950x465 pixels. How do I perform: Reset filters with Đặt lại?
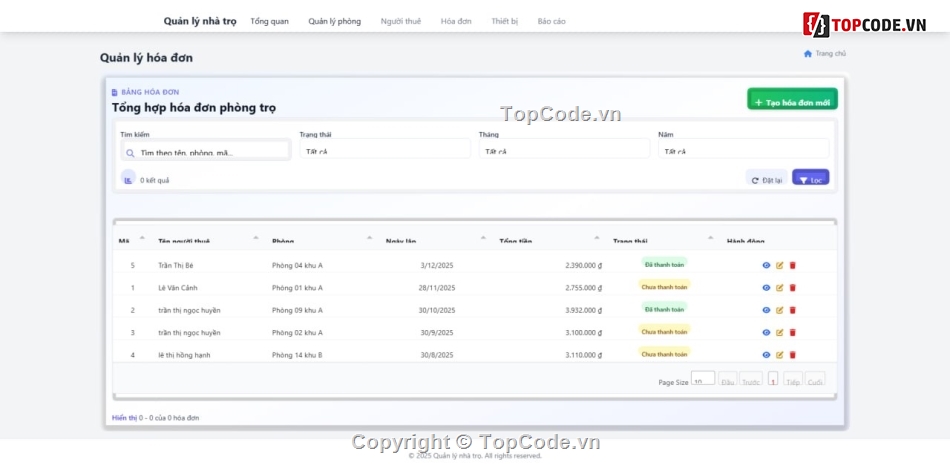pyautogui.click(x=767, y=178)
